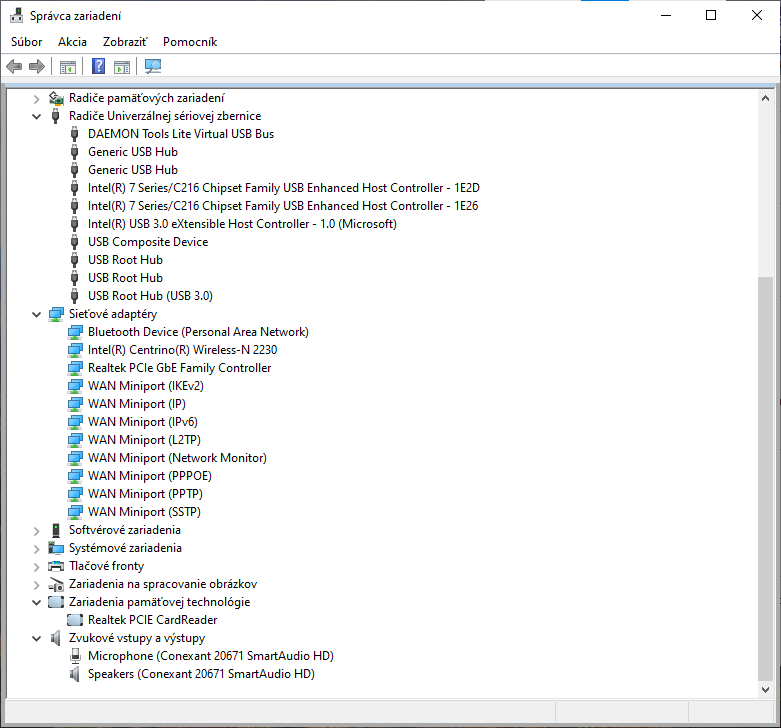This screenshot has width=781, height=728.
Task: Scan for hardware changes icon
Action: (x=153, y=66)
